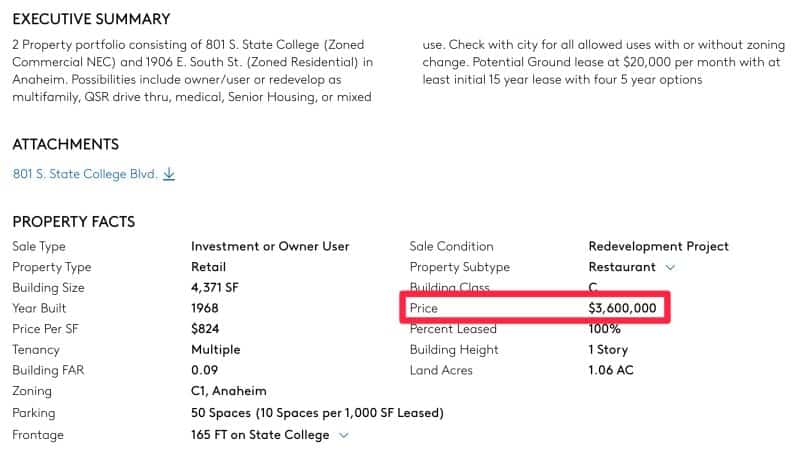Click the Price label in red box
800x468 pixels.
pos(423,308)
